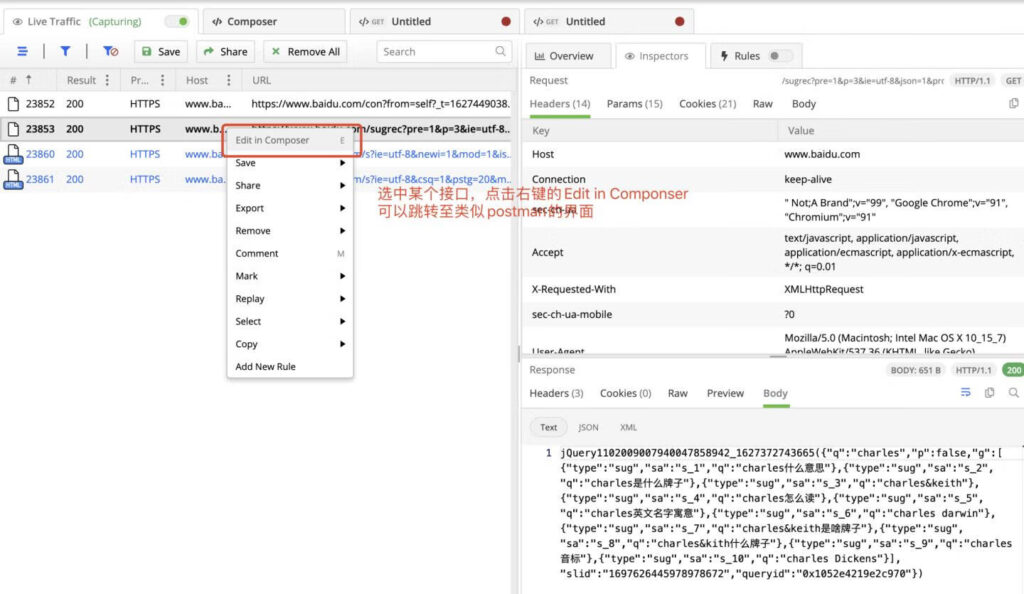
Task: Click the copy icon in the Response pane
Action: tap(990, 393)
